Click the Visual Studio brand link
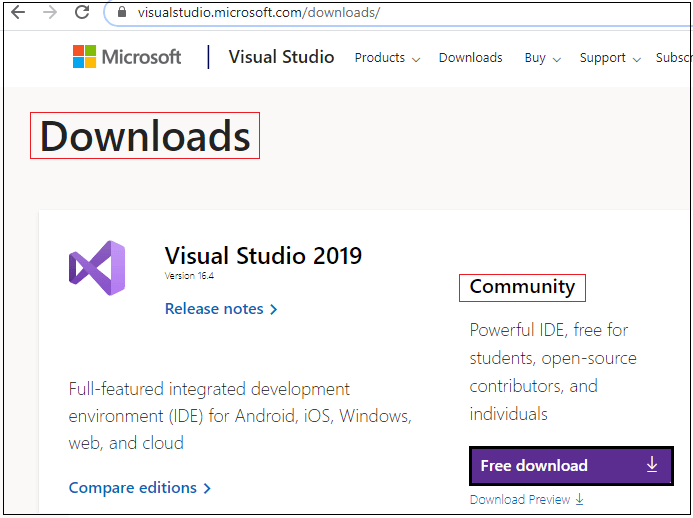This screenshot has height=518, width=693. 281,57
